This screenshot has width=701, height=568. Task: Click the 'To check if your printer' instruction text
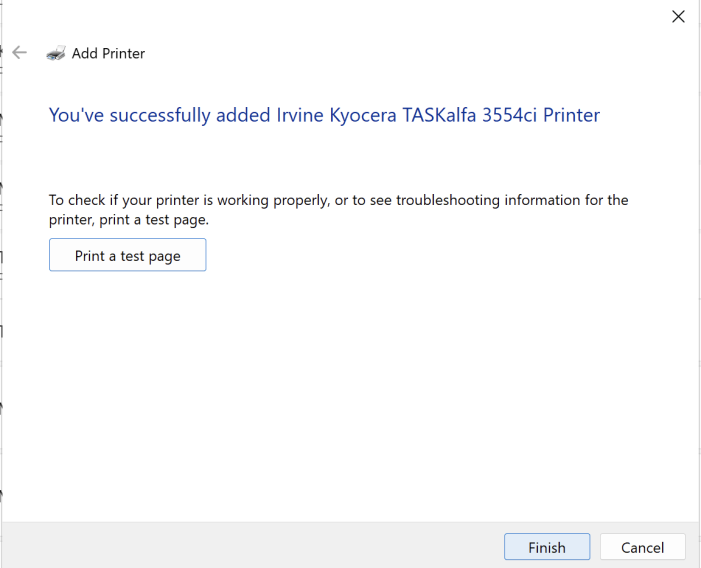click(x=338, y=210)
